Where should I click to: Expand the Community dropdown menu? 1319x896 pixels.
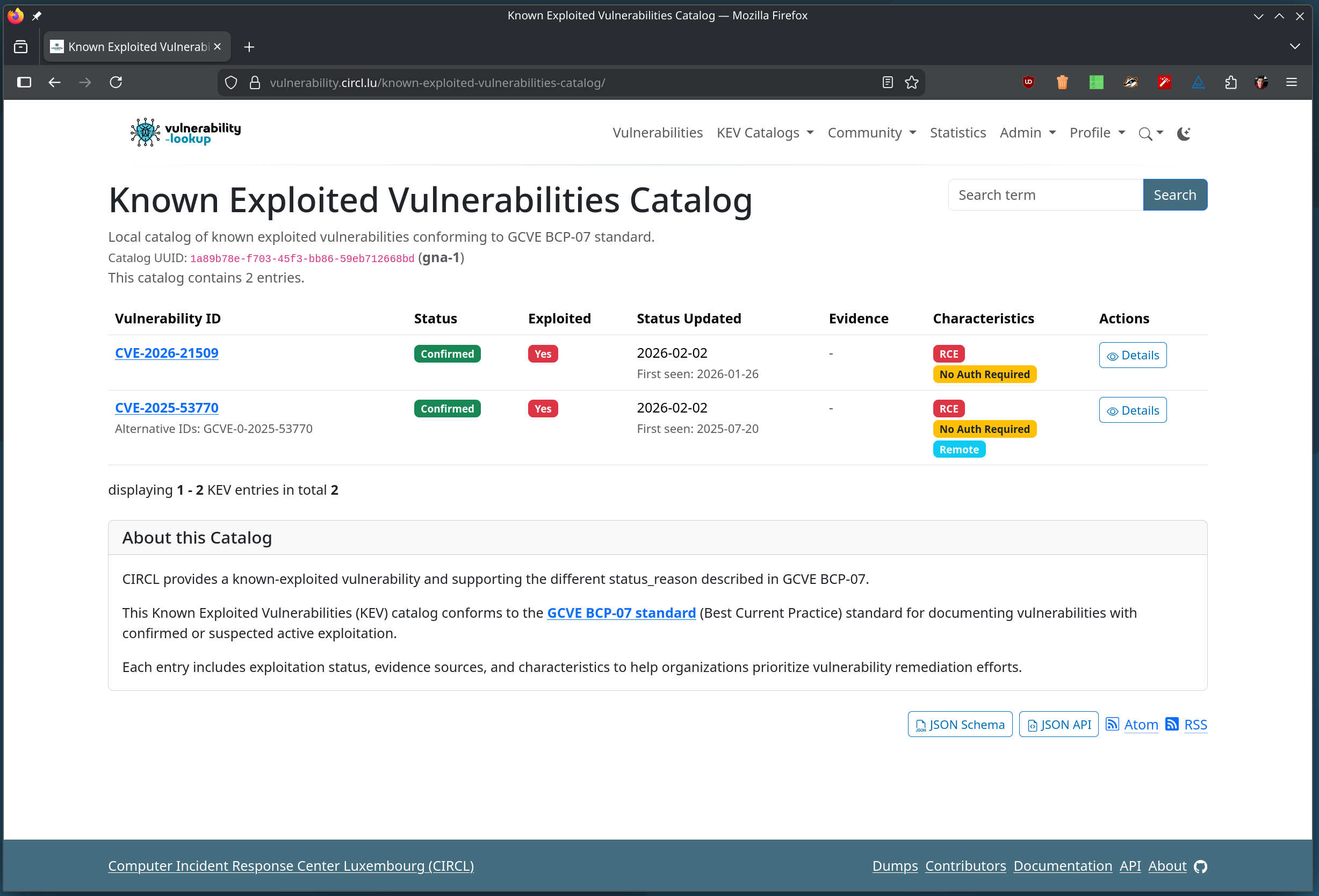click(871, 133)
